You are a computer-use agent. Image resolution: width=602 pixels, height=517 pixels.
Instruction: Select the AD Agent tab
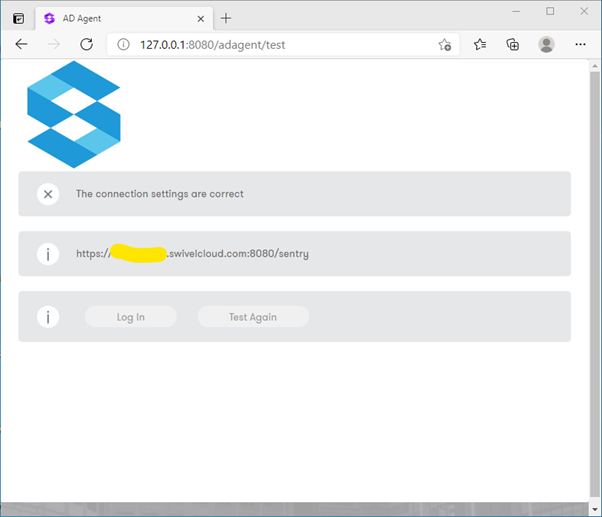[x=124, y=18]
